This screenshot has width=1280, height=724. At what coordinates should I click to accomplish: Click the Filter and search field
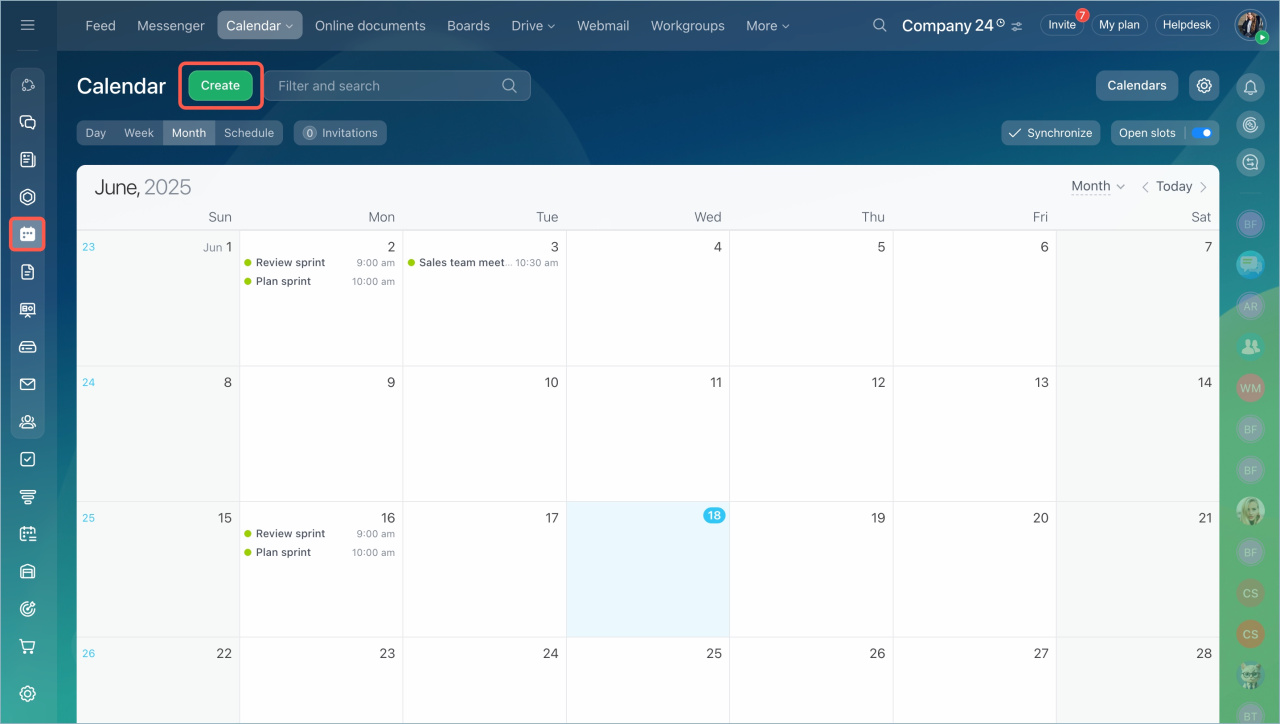click(x=398, y=86)
